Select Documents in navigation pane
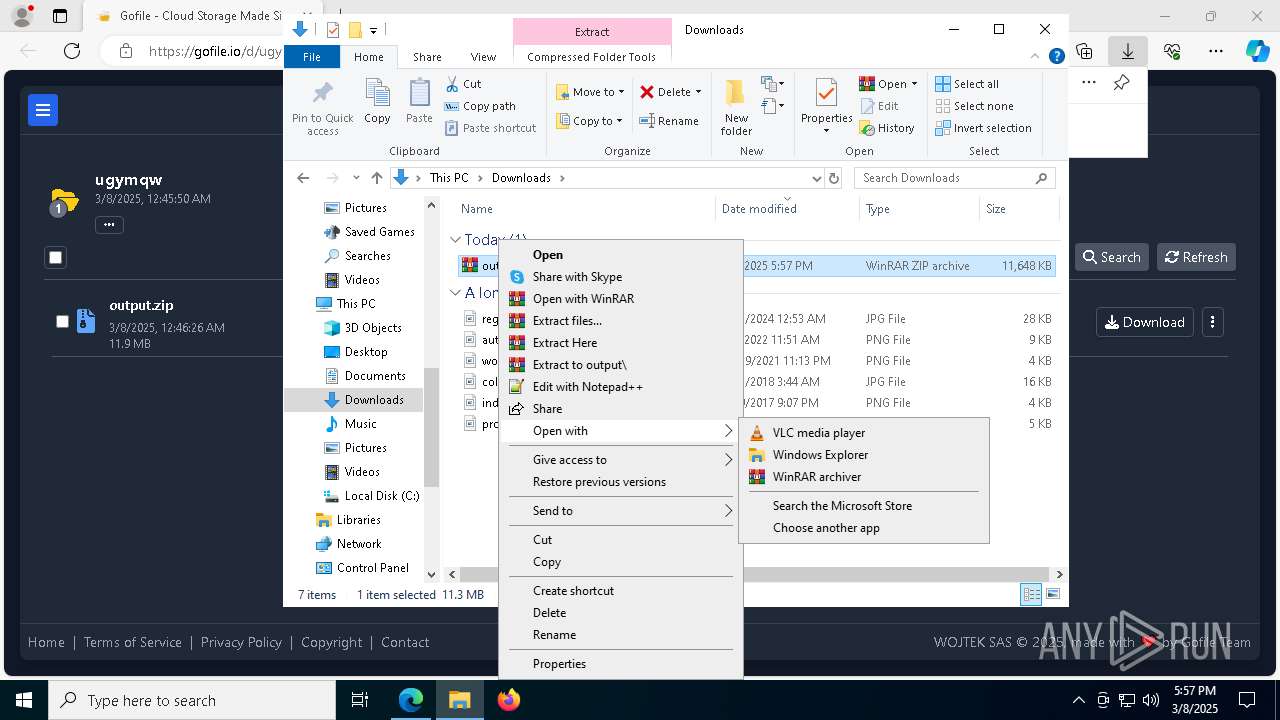The height and width of the screenshot is (720, 1280). 375,376
